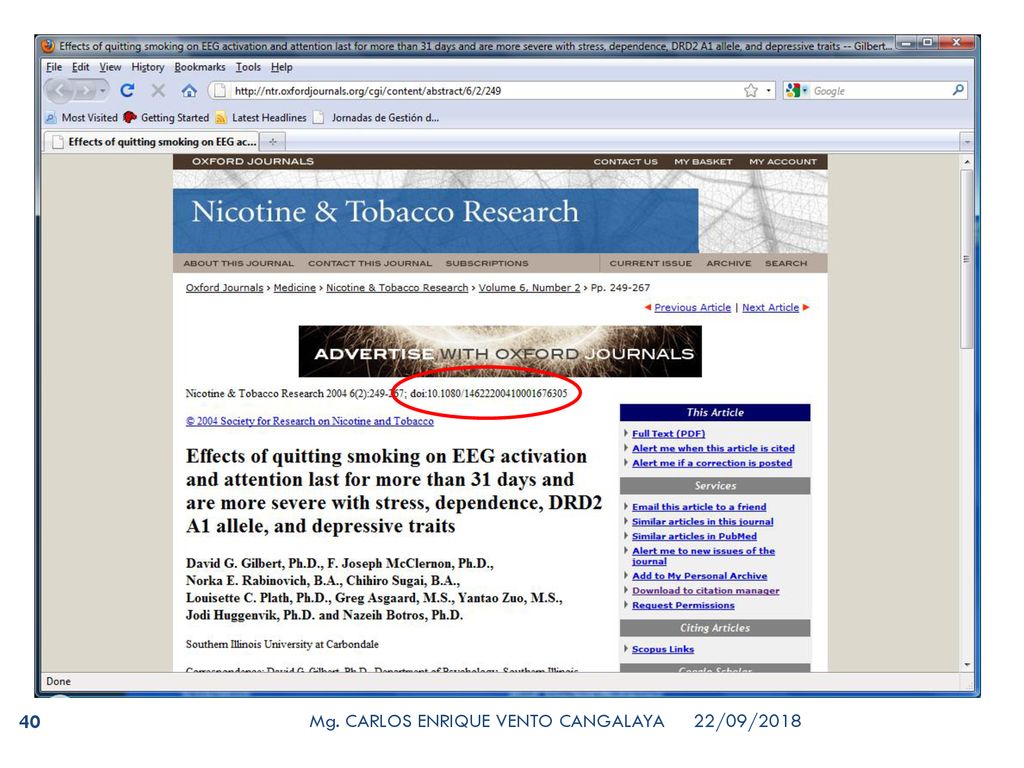The width and height of the screenshot is (1024, 768).
Task: Go to Previous Article link
Action: coord(692,307)
